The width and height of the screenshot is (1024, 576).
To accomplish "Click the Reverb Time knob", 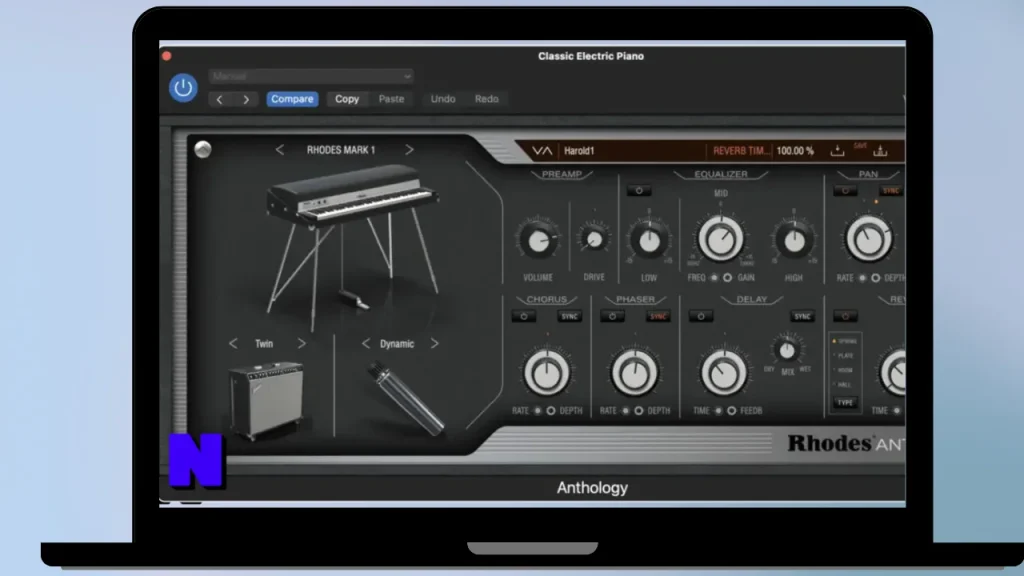I will click(x=895, y=373).
